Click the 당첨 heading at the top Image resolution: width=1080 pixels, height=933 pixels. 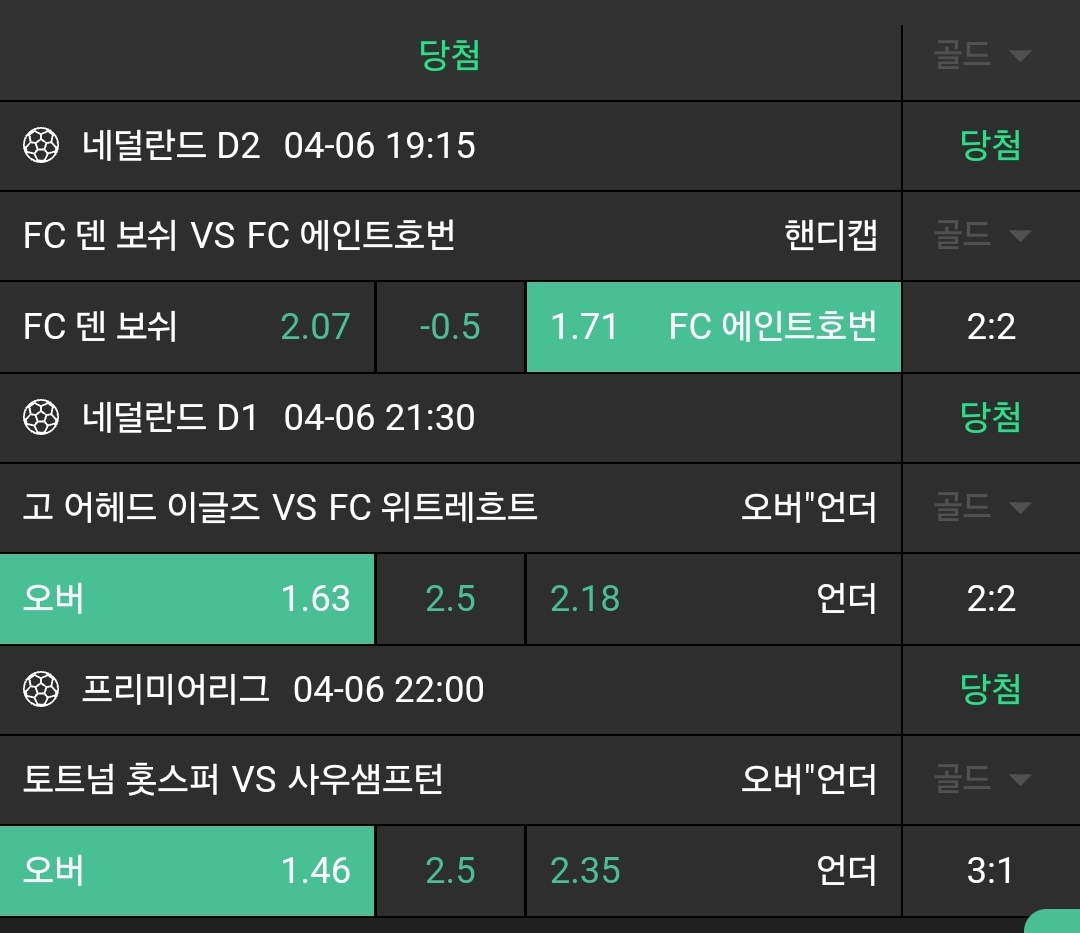coord(450,55)
